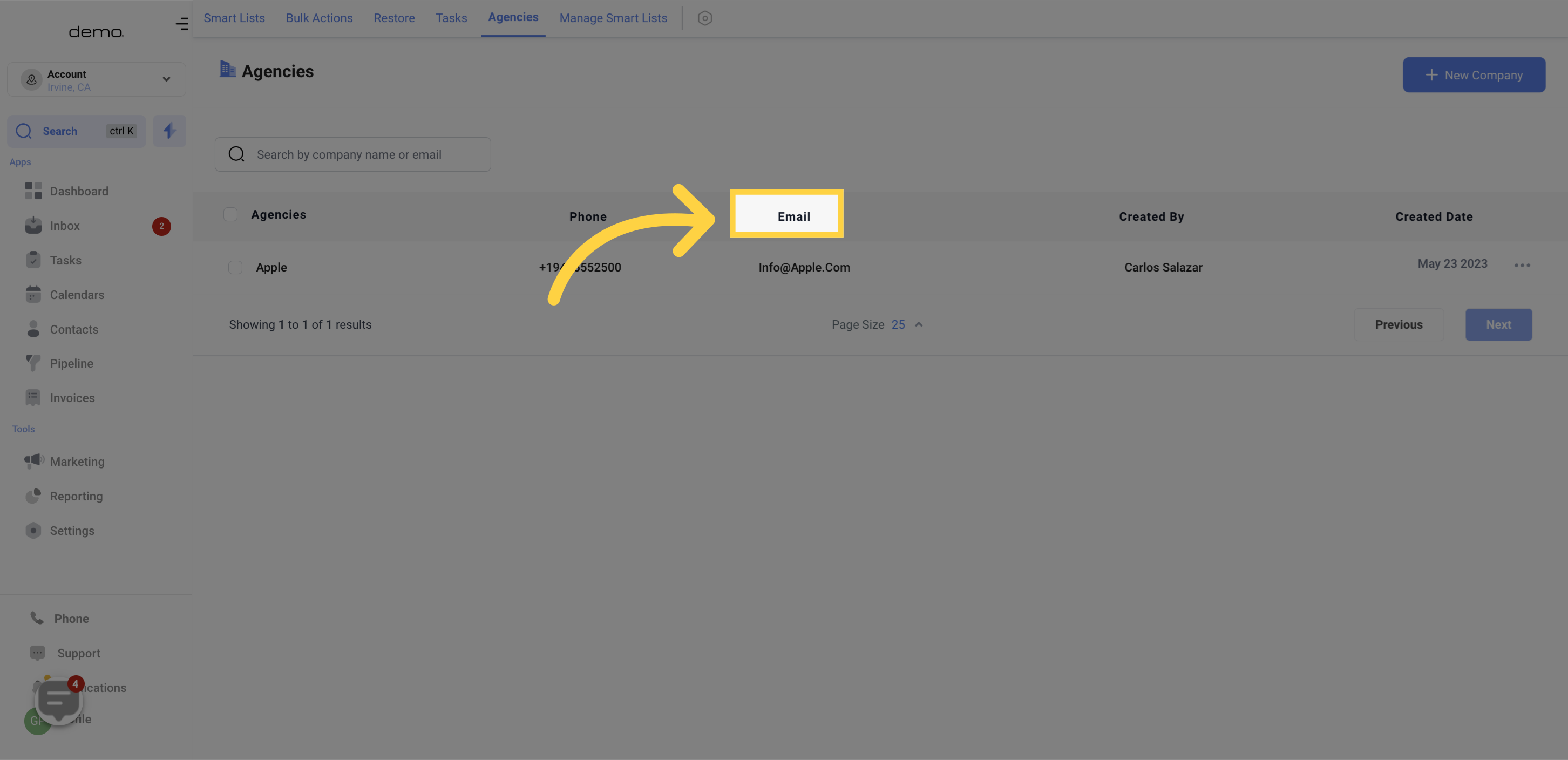Open the Inbox icon in the sidebar
Screen dimensions: 1568x760
(x=33, y=226)
